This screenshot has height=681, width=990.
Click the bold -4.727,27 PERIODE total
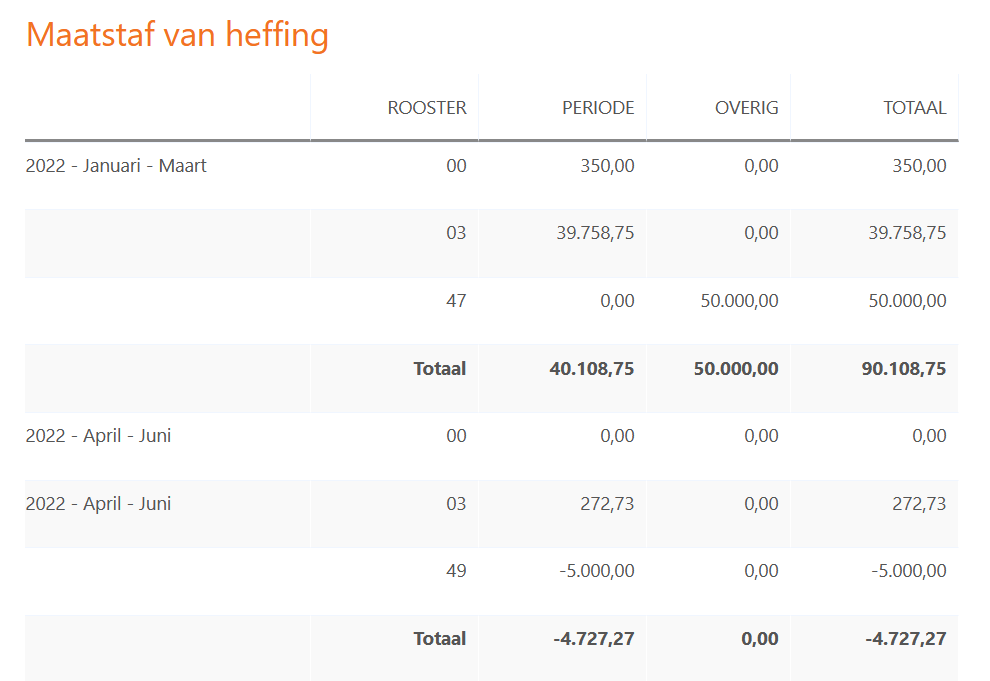coord(593,639)
